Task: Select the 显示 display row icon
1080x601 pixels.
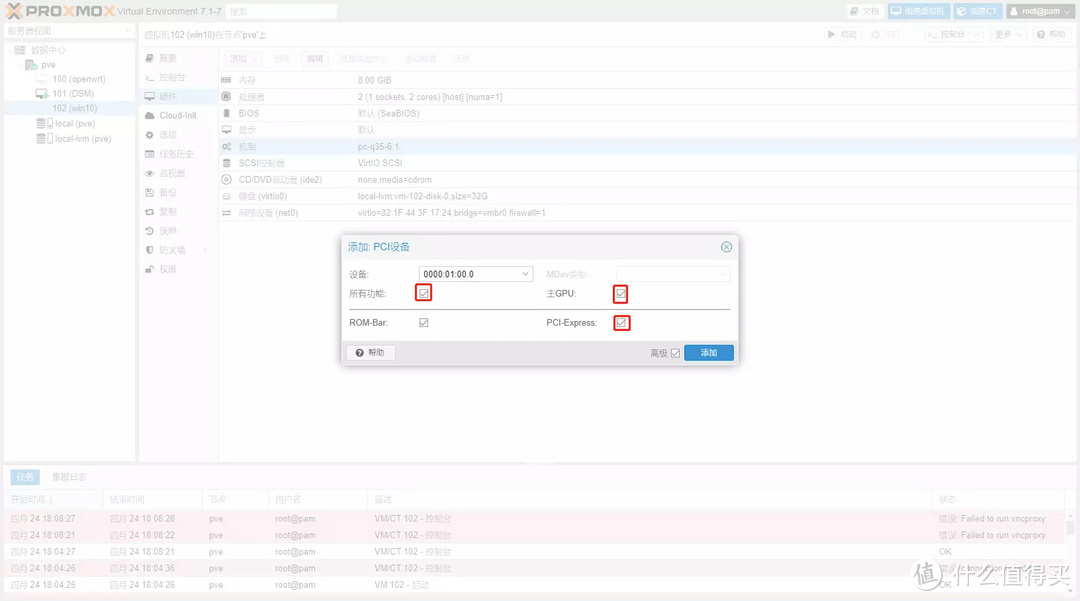Action: 227,130
